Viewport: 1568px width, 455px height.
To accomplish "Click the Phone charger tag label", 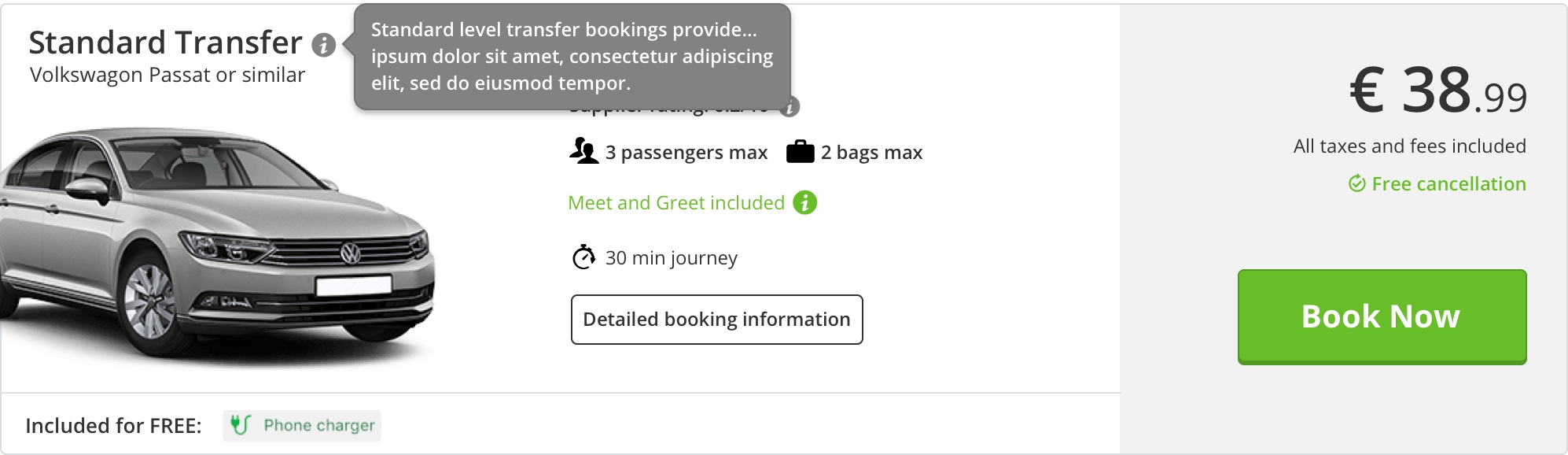I will tap(318, 425).
